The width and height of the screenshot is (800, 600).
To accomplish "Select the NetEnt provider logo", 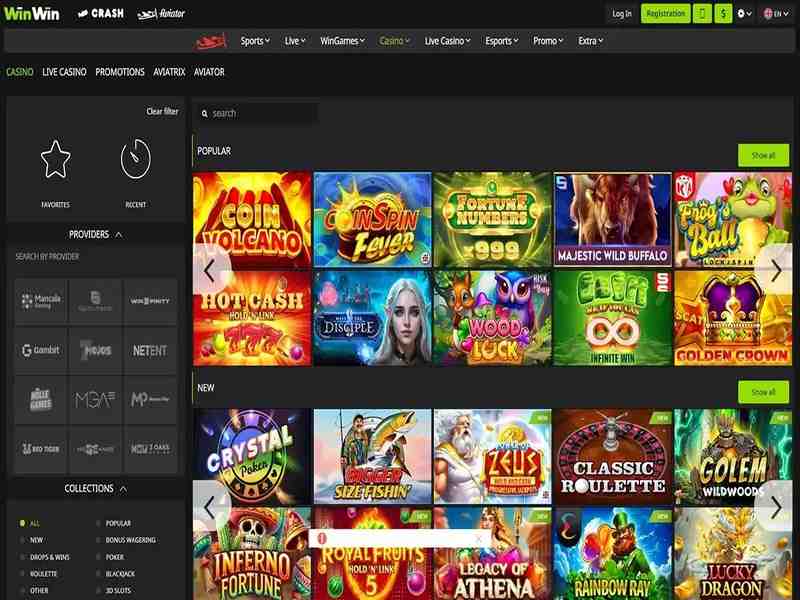I will coord(150,350).
